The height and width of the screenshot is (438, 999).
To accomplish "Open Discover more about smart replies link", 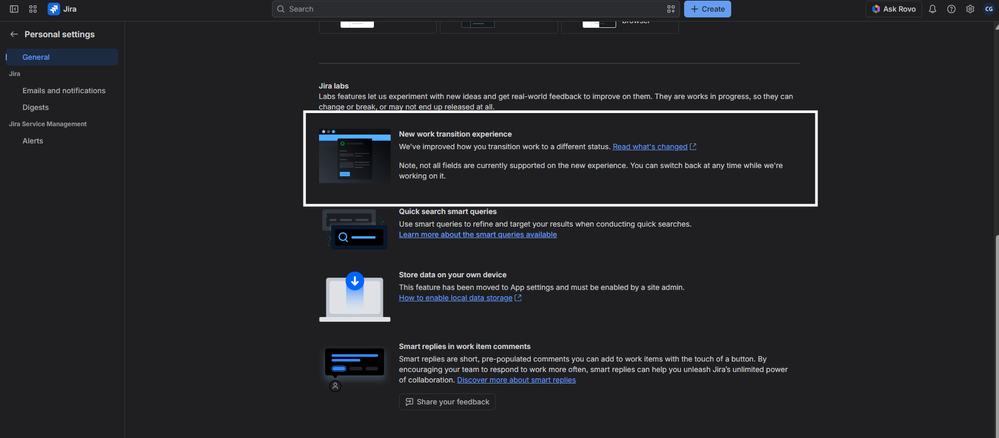I will (x=516, y=380).
